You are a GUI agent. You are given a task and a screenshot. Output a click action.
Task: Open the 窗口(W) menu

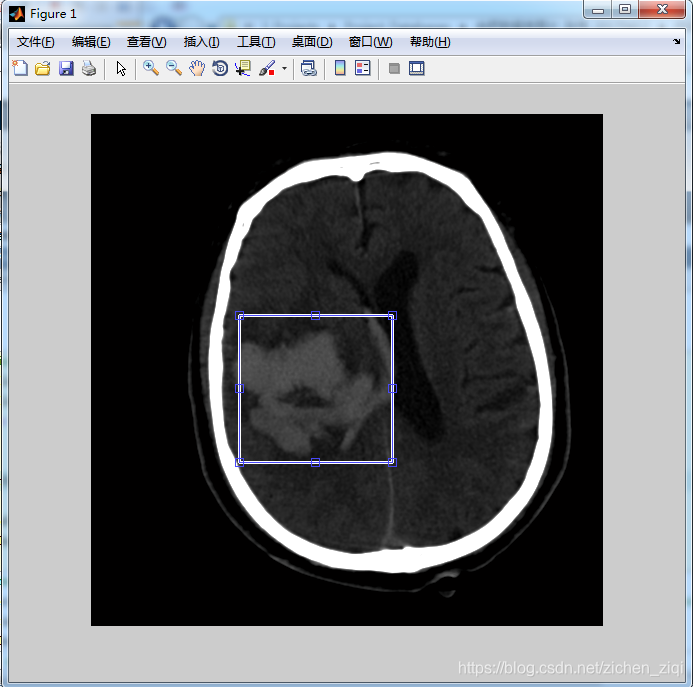[370, 42]
